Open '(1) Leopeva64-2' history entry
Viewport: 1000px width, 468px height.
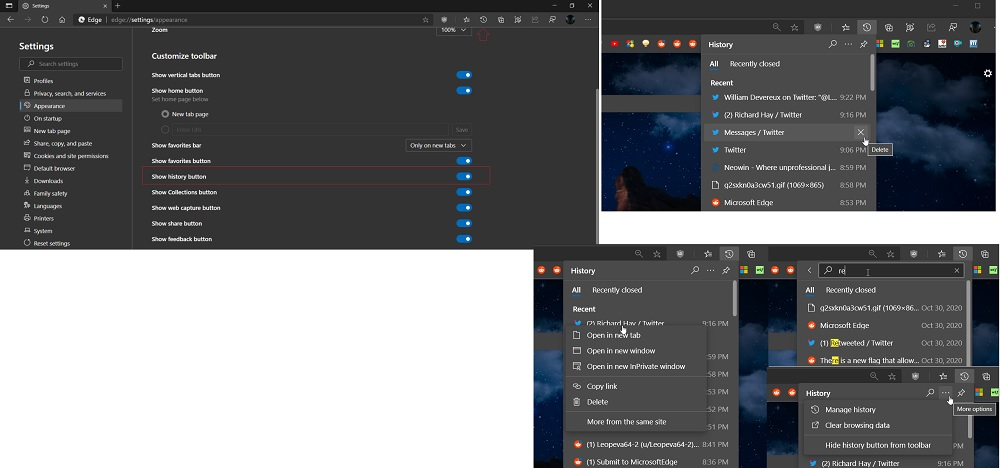(649, 444)
